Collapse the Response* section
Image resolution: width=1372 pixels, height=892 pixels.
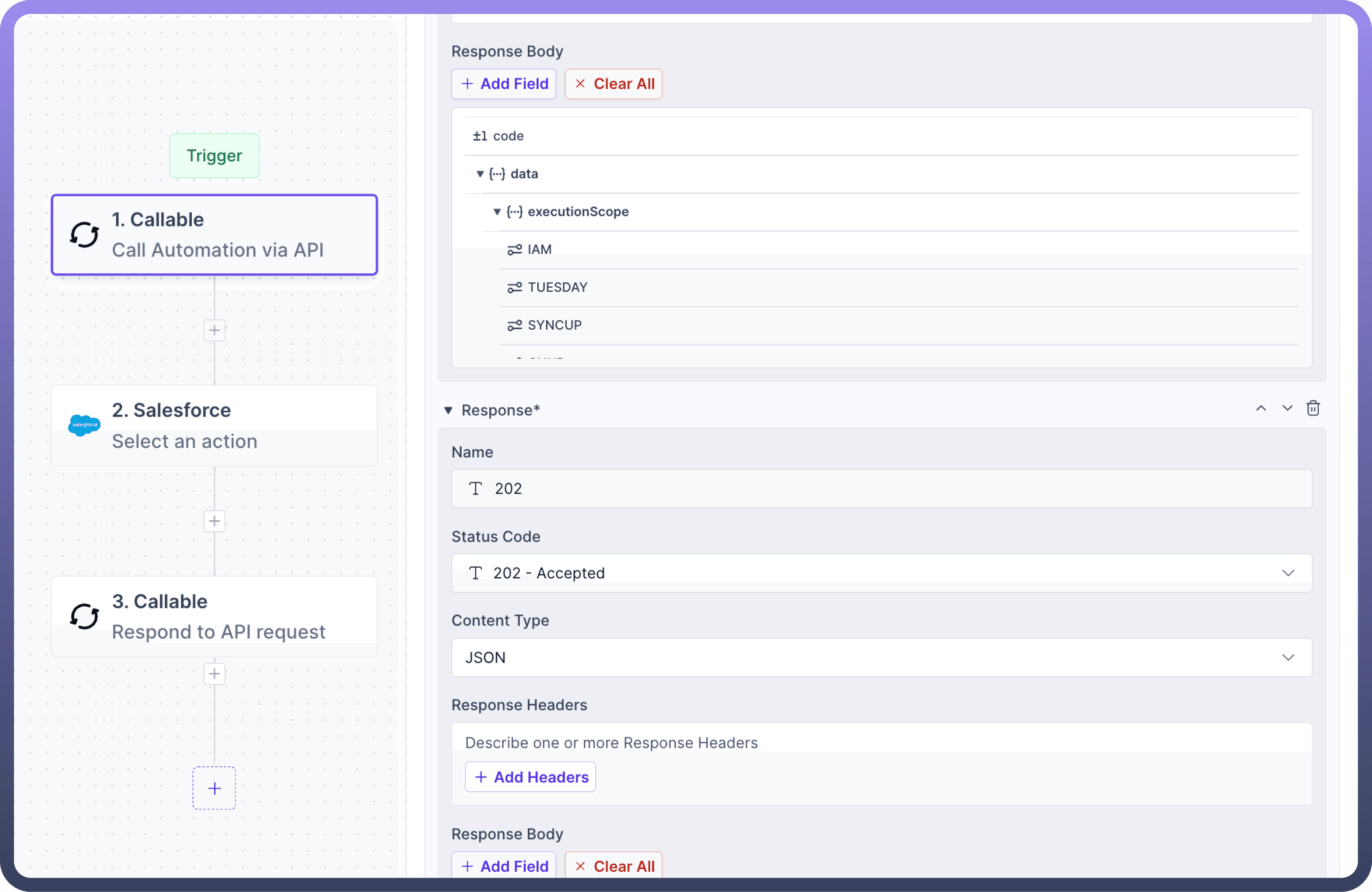[x=448, y=410]
